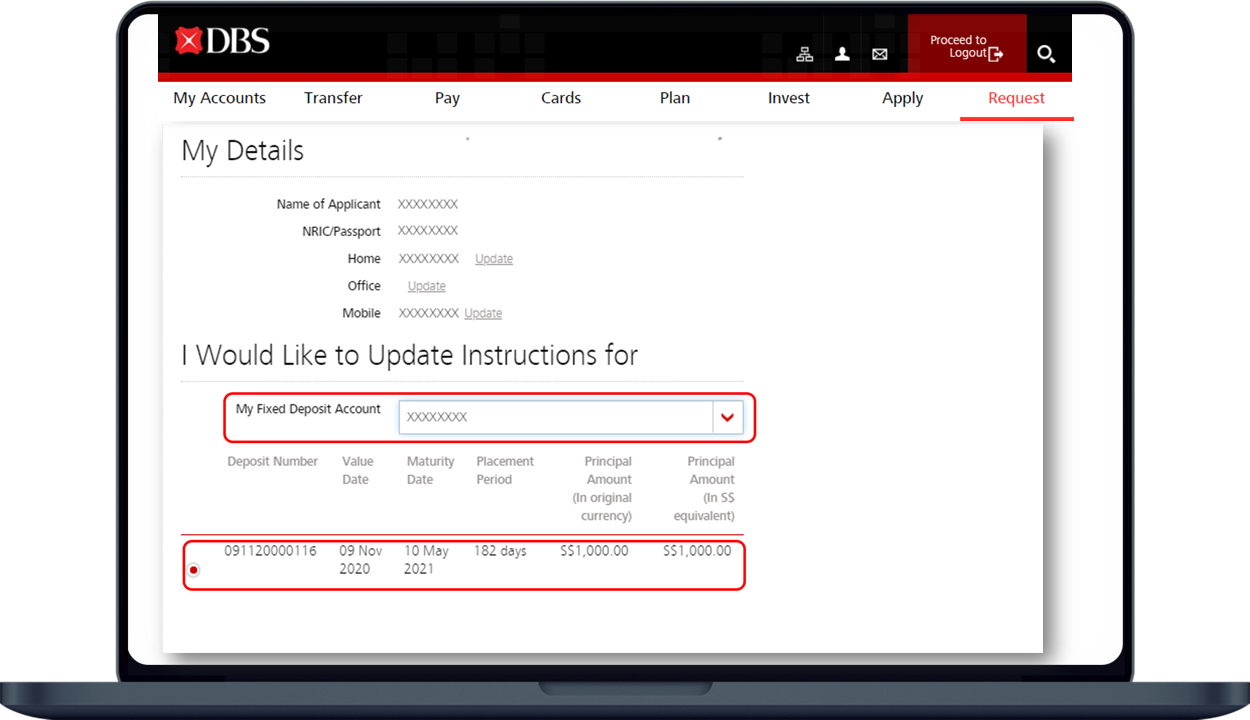Click Update link for Office number
This screenshot has width=1250, height=720.
[x=427, y=286]
